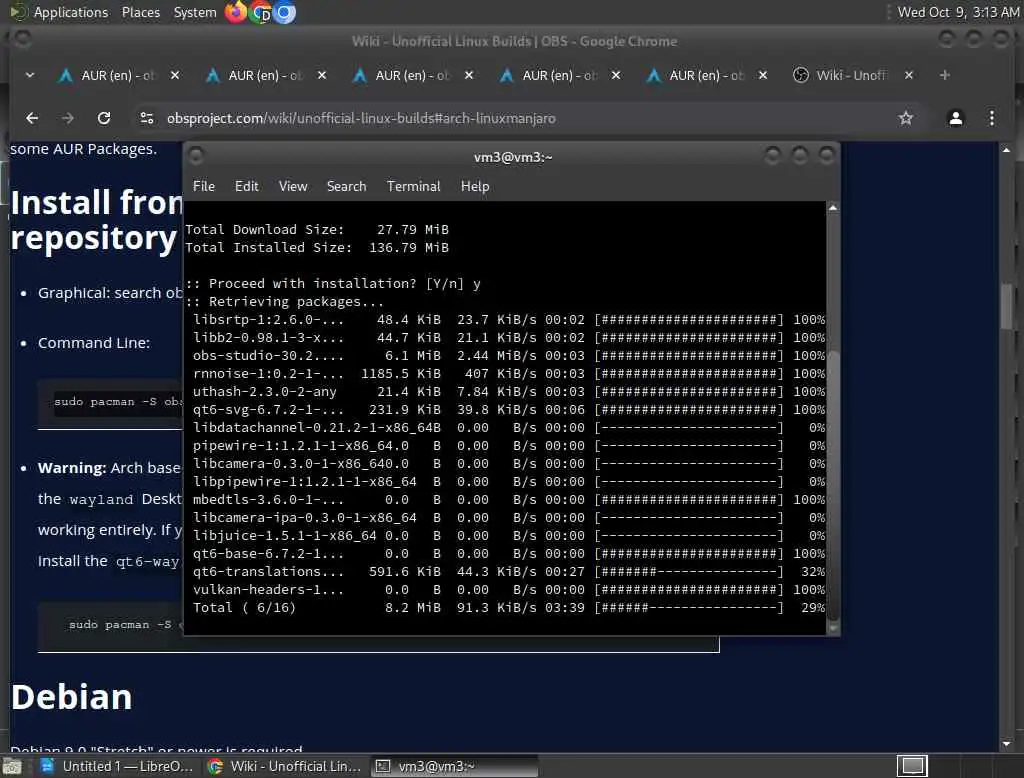Click the workspace switcher in bottom panel
This screenshot has height=778, width=1024.
coord(912,766)
